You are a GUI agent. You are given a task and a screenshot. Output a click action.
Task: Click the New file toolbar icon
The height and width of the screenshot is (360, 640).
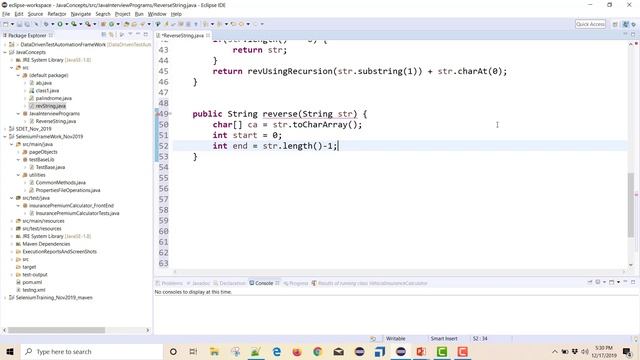6,24
